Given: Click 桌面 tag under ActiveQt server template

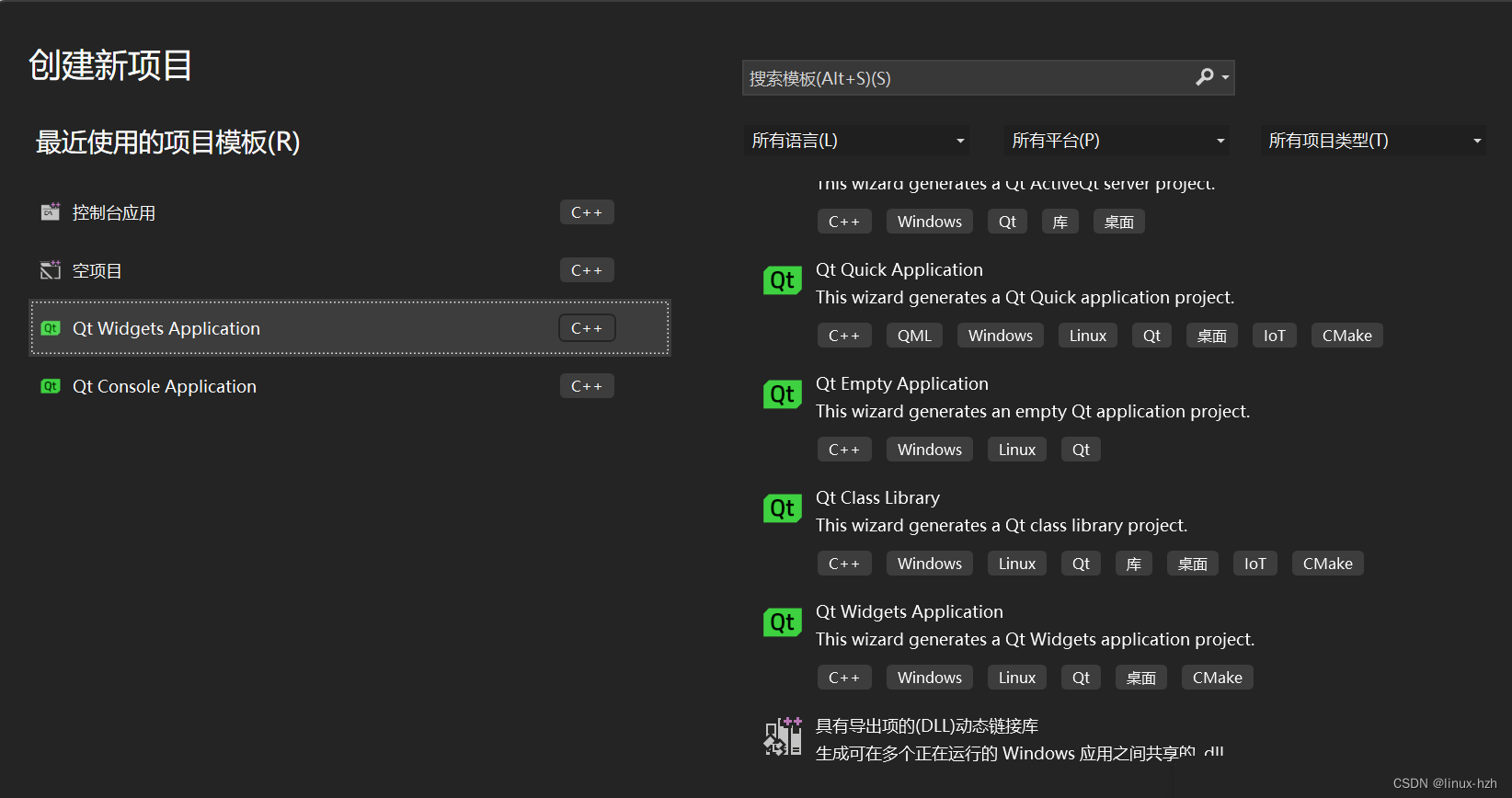Looking at the screenshot, I should (x=1119, y=222).
